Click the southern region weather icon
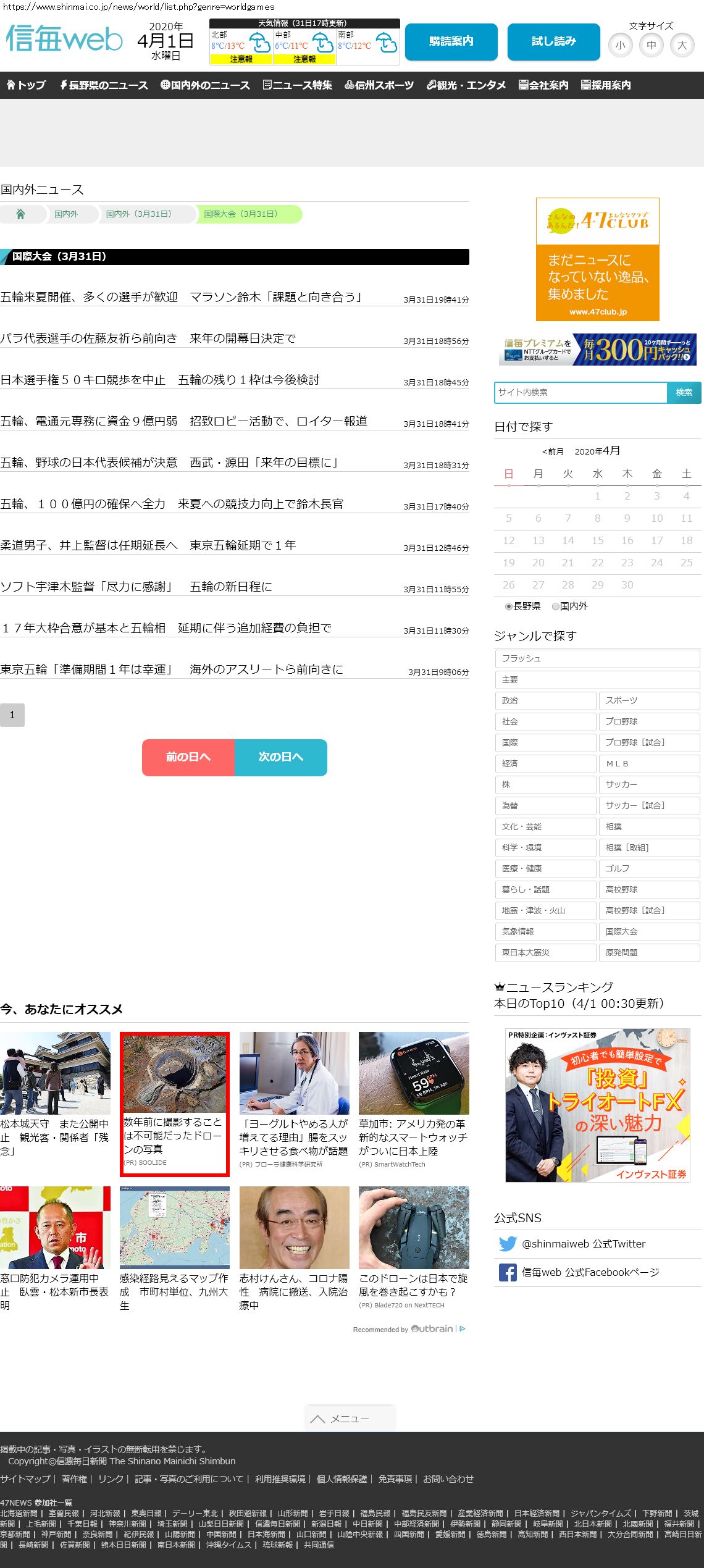 [387, 43]
